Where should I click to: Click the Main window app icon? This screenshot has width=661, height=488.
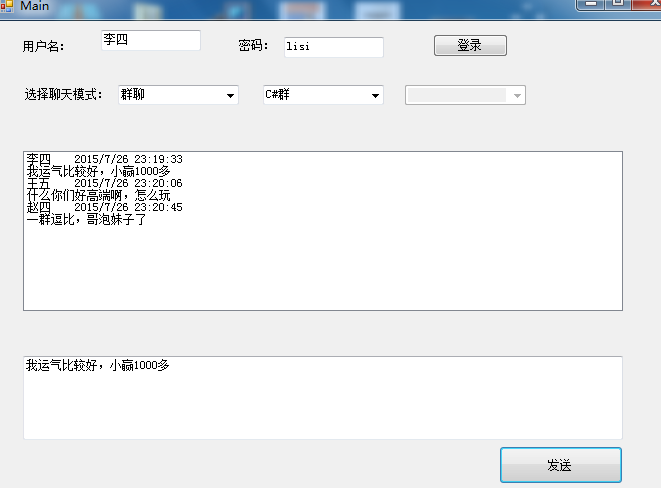click(x=7, y=6)
